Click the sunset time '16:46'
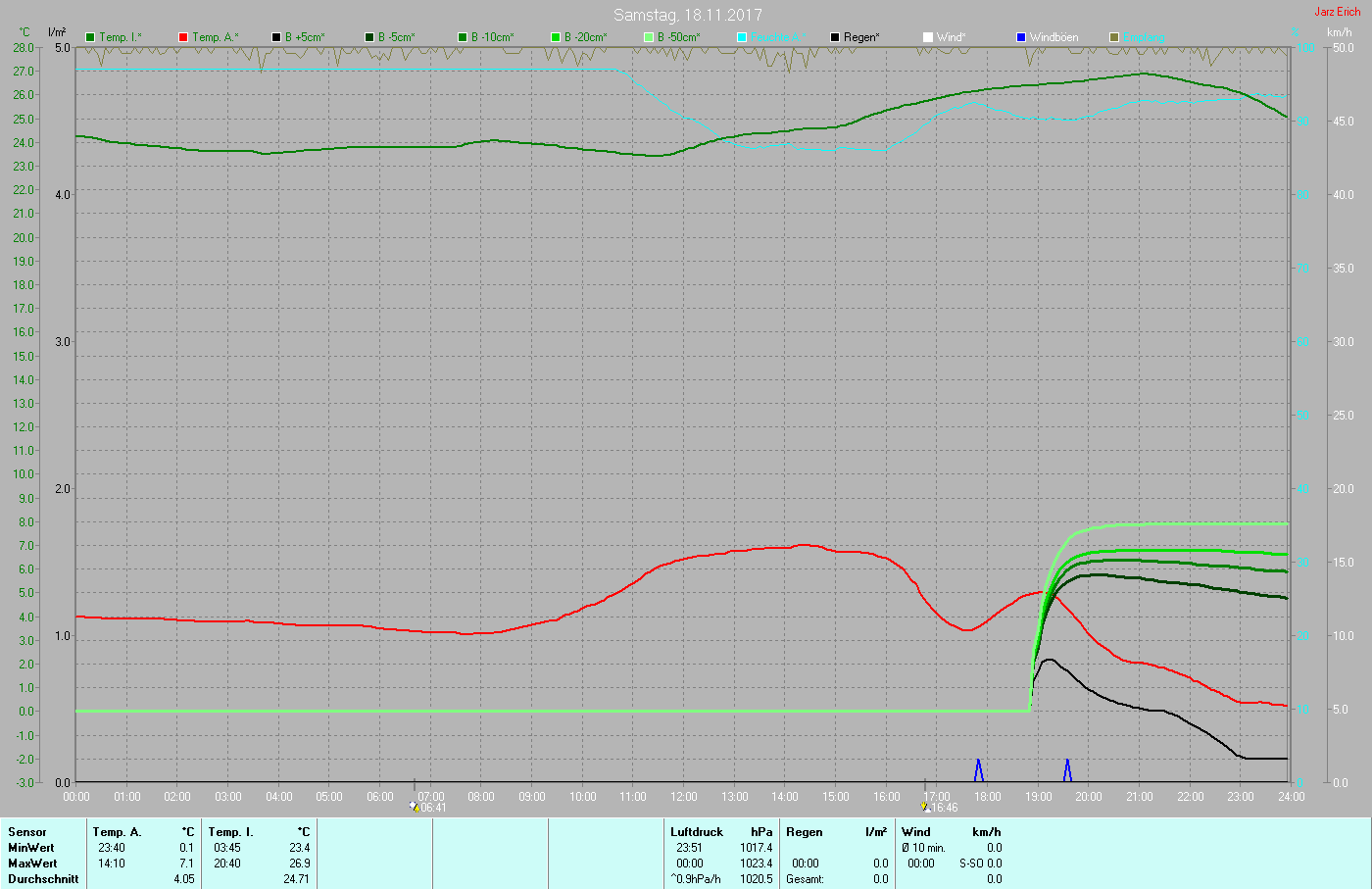This screenshot has width=1372, height=889. point(945,808)
